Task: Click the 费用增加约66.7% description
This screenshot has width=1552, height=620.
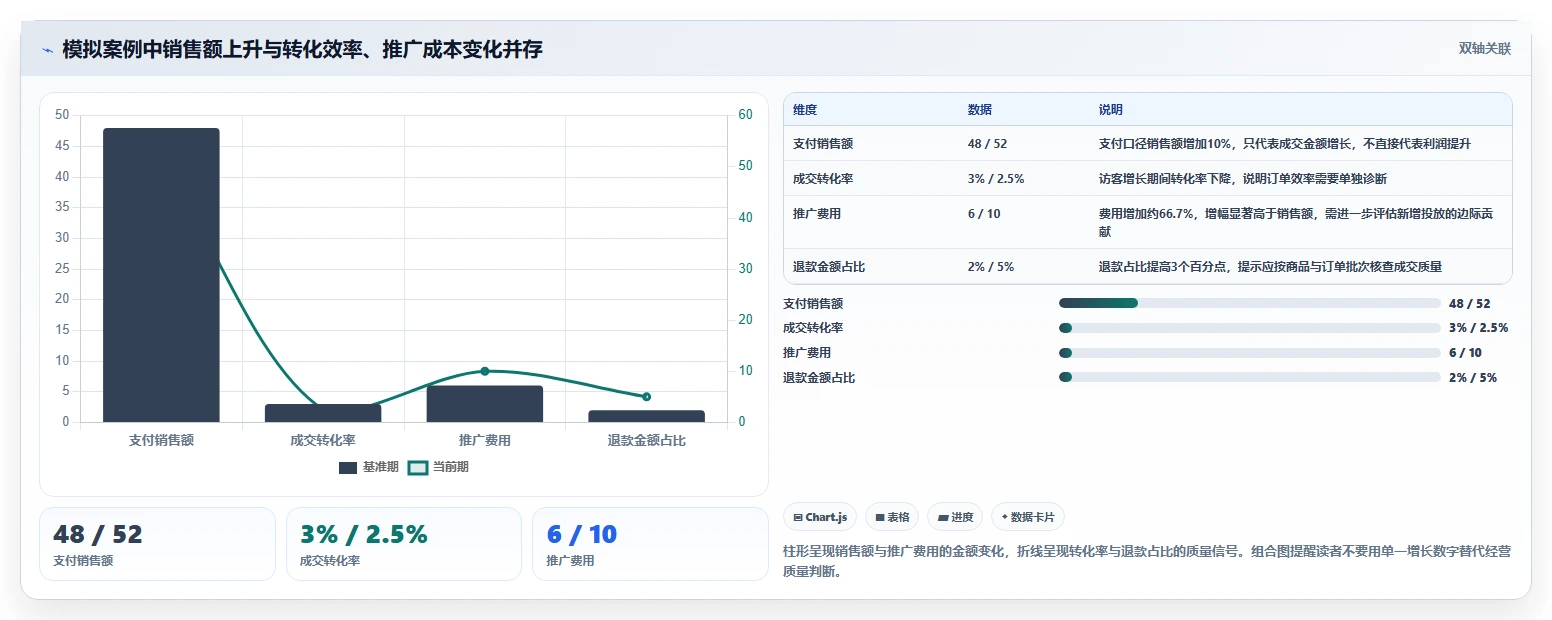Action: 1296,222
